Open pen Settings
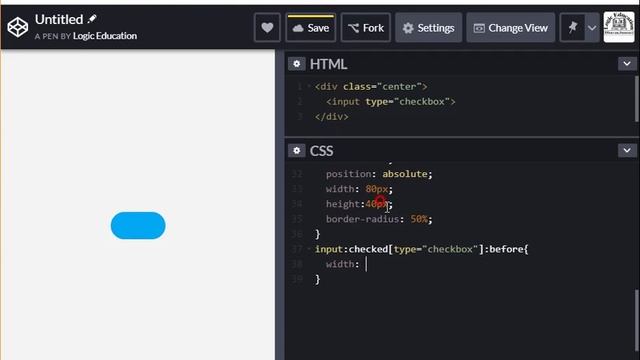 [x=429, y=28]
